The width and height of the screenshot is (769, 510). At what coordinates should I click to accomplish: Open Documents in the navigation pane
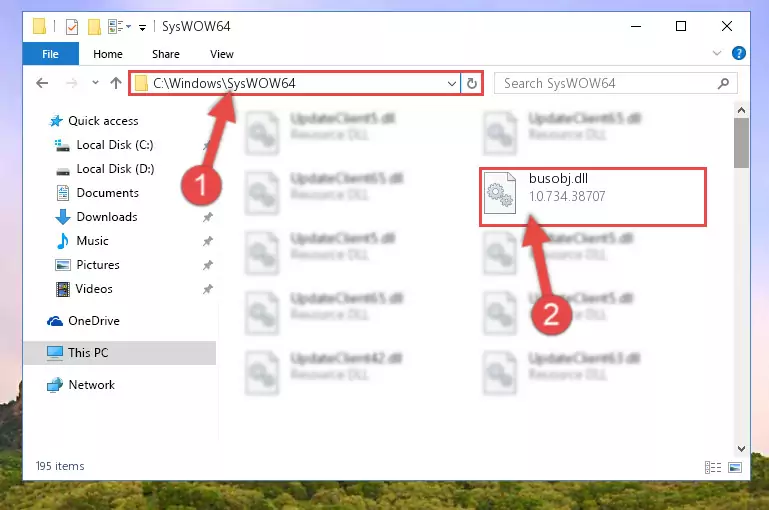click(x=107, y=193)
